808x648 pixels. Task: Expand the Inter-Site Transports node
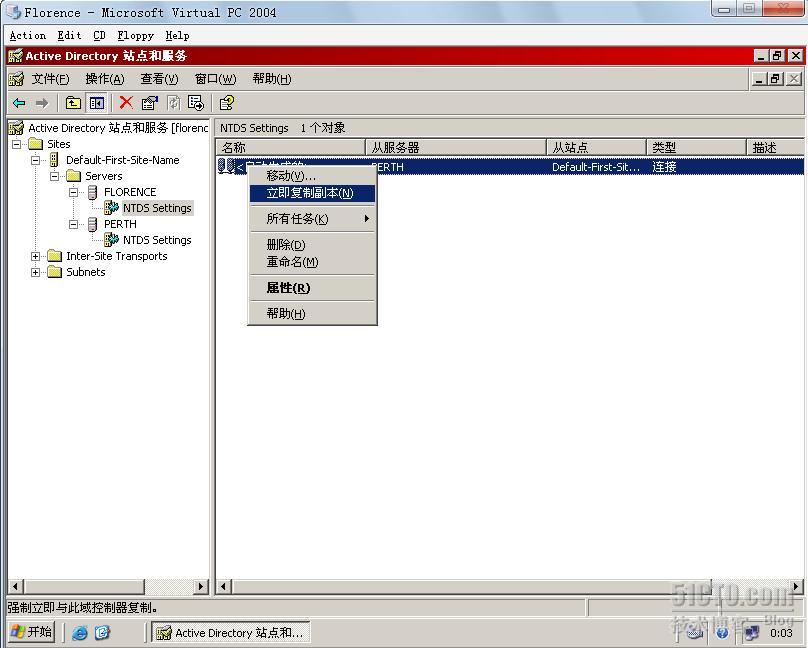coord(36,256)
